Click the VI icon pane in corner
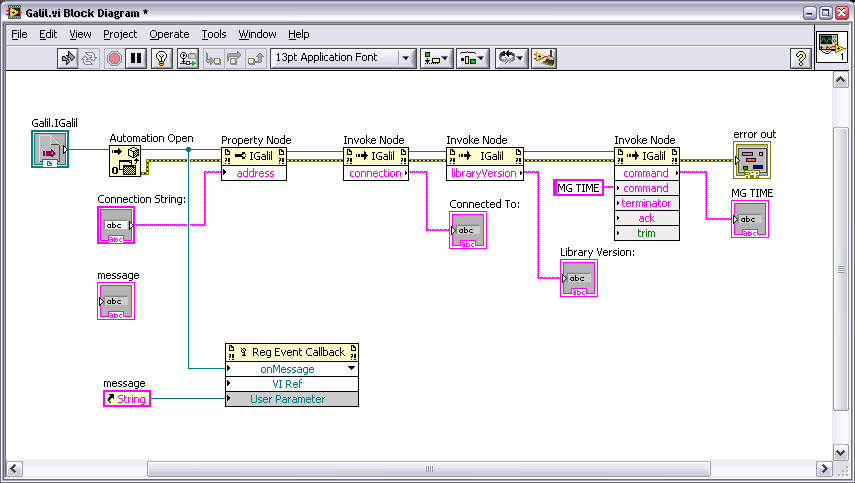Image resolution: width=855 pixels, height=483 pixels. point(832,46)
